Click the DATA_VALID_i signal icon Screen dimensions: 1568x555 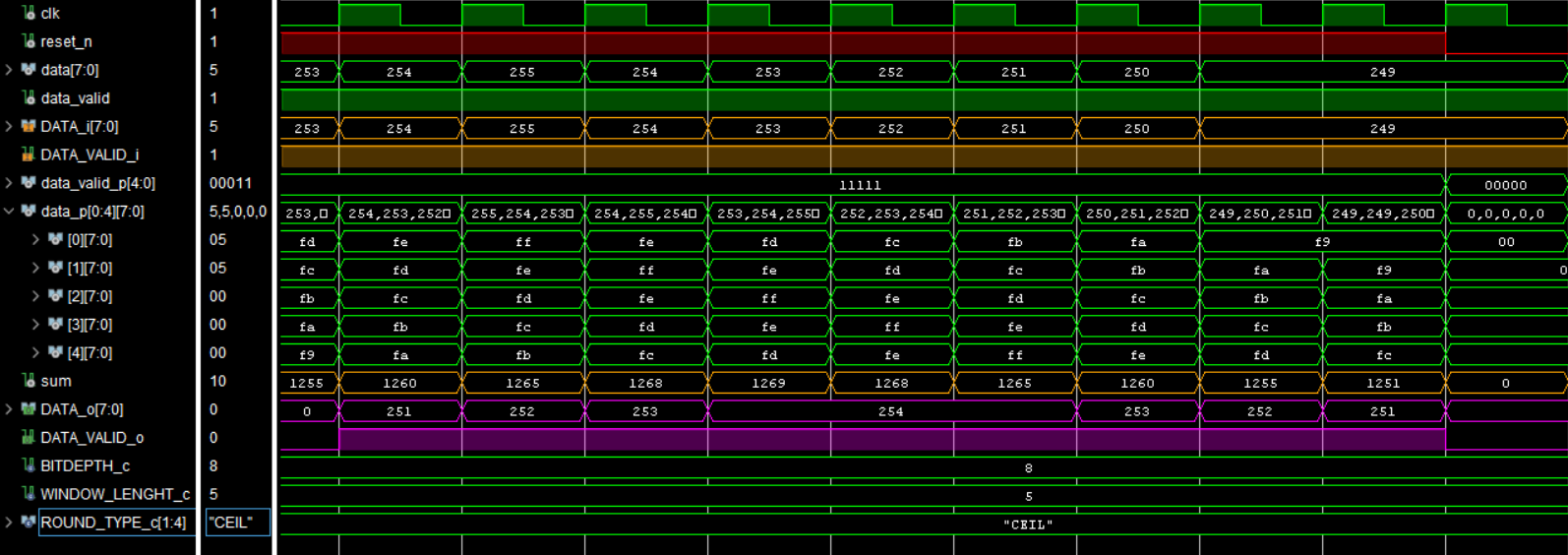29,154
